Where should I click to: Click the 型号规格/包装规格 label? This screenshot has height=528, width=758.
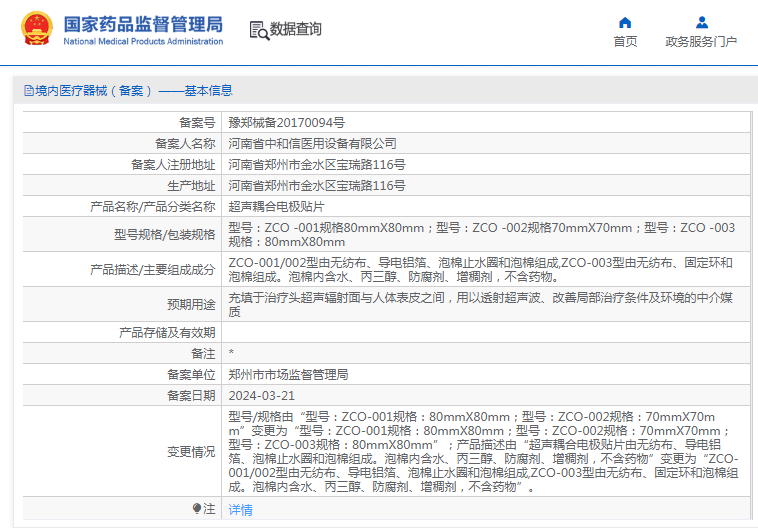164,235
